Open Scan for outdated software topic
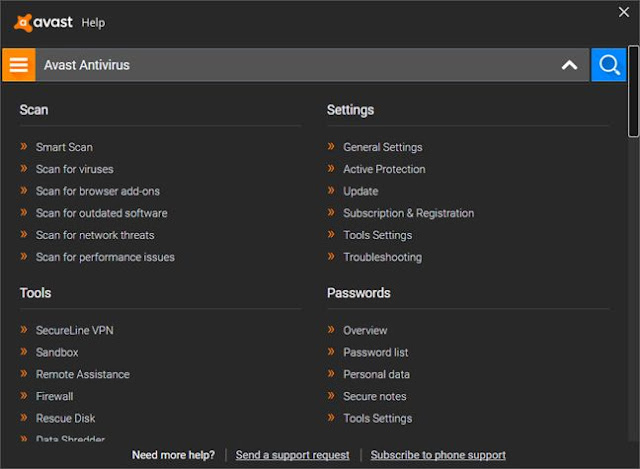 [x=101, y=213]
